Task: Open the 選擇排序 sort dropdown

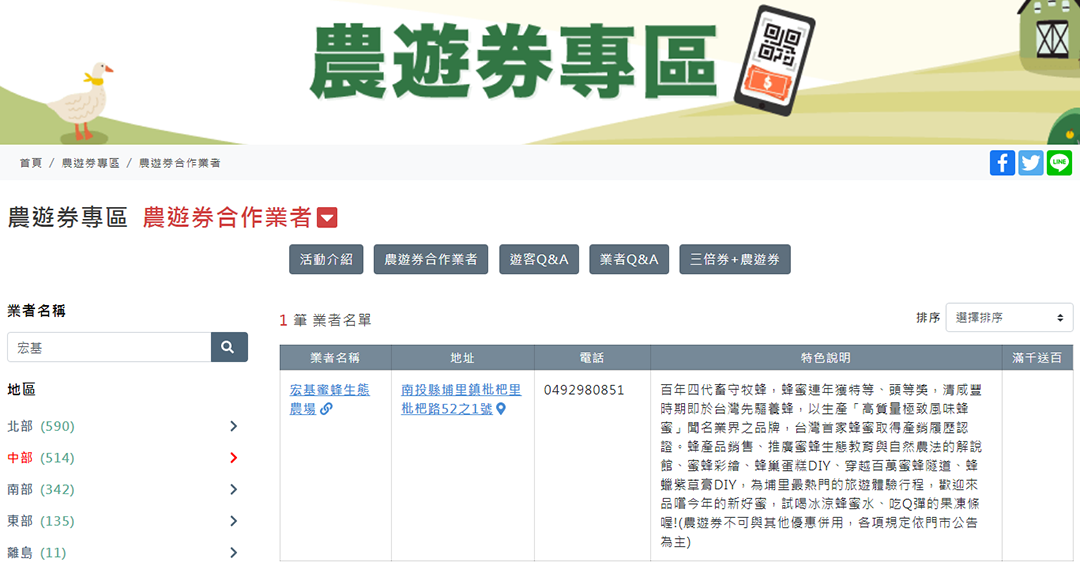Action: click(1008, 318)
